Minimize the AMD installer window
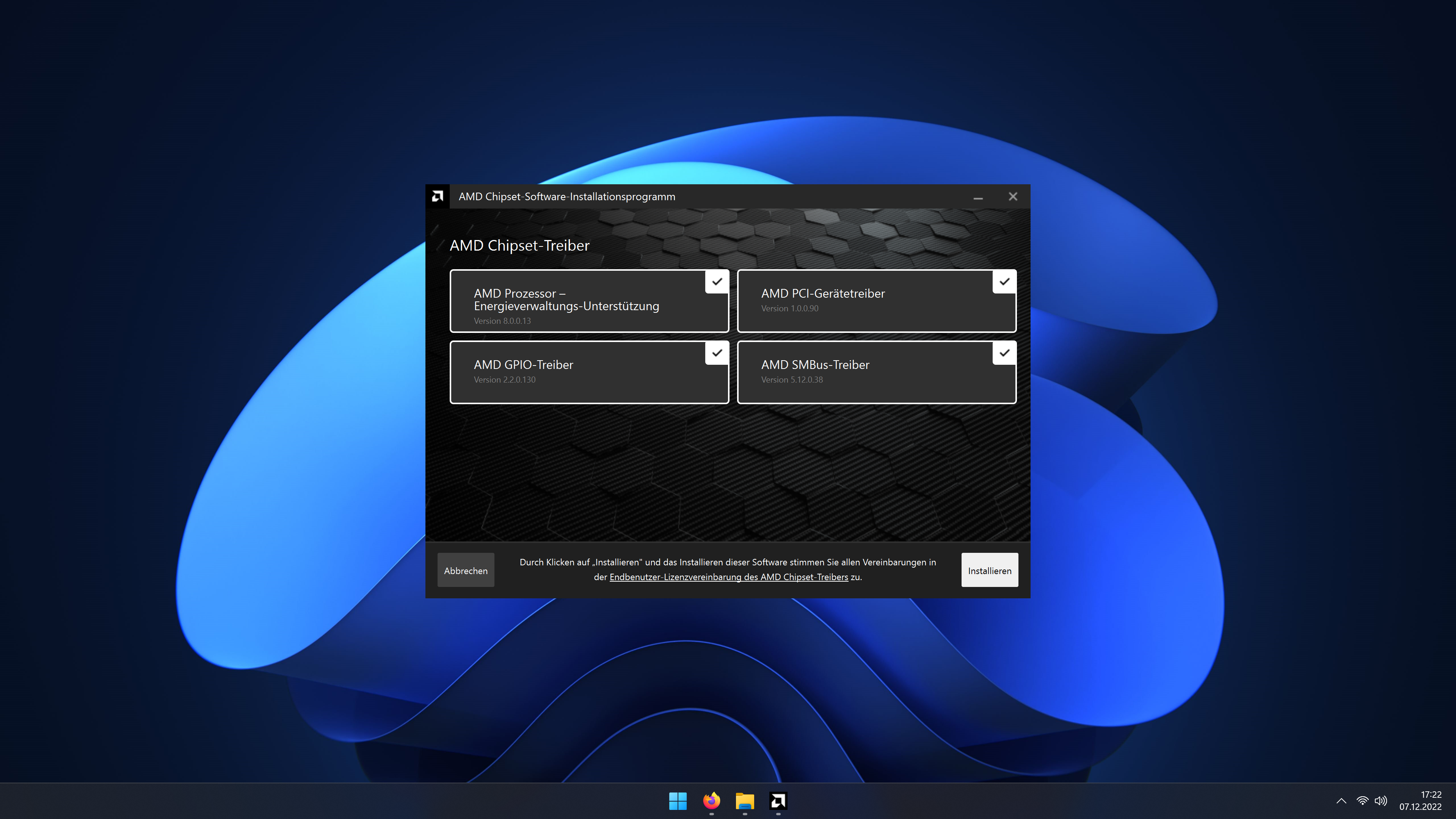This screenshot has height=819, width=1456. pyautogui.click(x=978, y=197)
